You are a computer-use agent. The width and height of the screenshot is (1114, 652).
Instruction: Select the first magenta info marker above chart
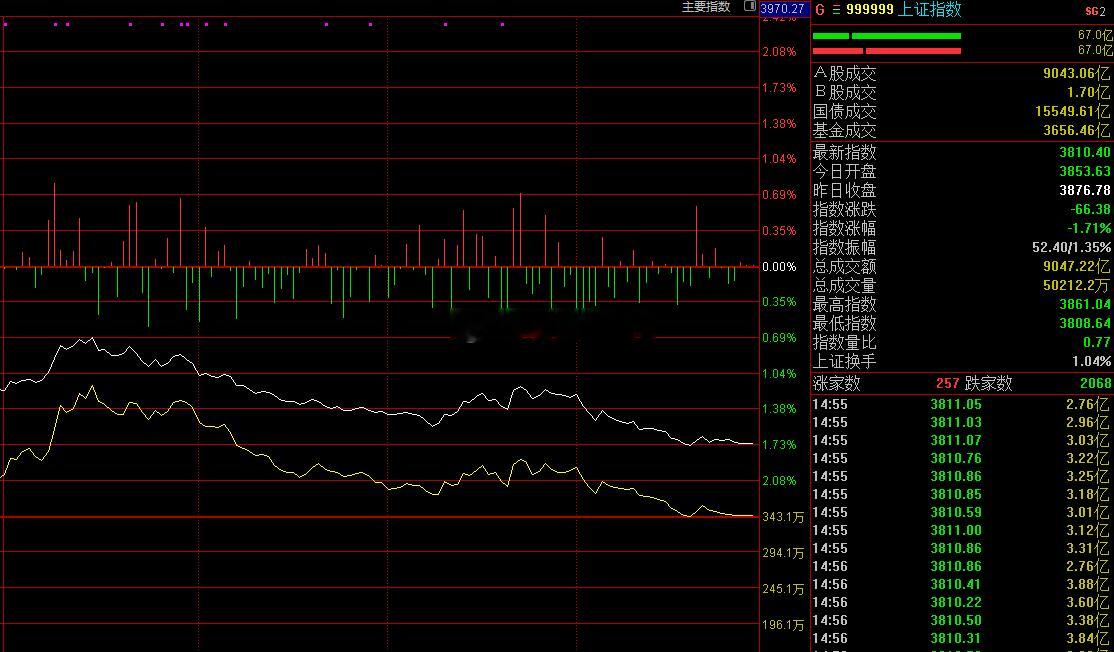(6, 24)
